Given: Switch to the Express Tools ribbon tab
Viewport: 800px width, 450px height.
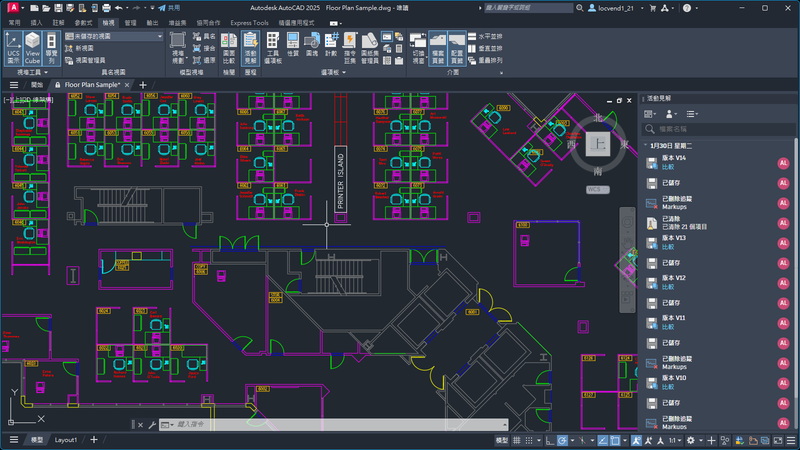Looking at the screenshot, I should [x=249, y=22].
